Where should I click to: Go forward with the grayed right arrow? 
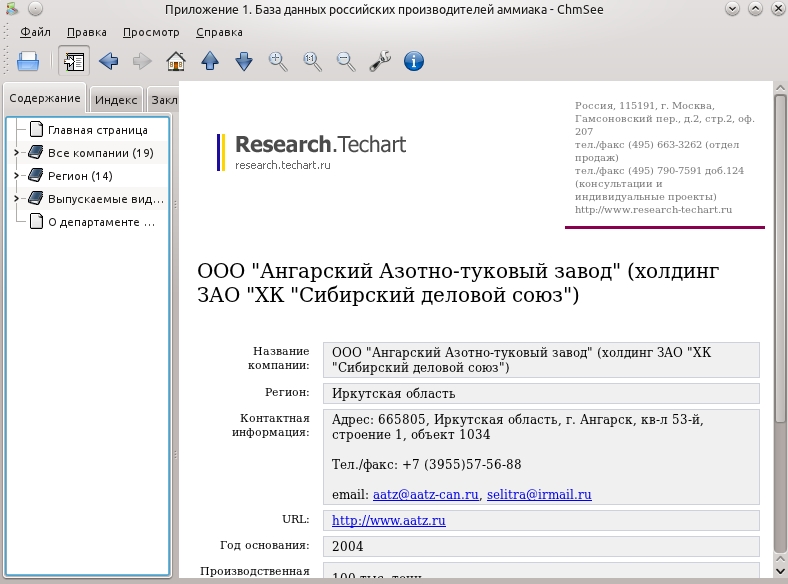click(142, 61)
